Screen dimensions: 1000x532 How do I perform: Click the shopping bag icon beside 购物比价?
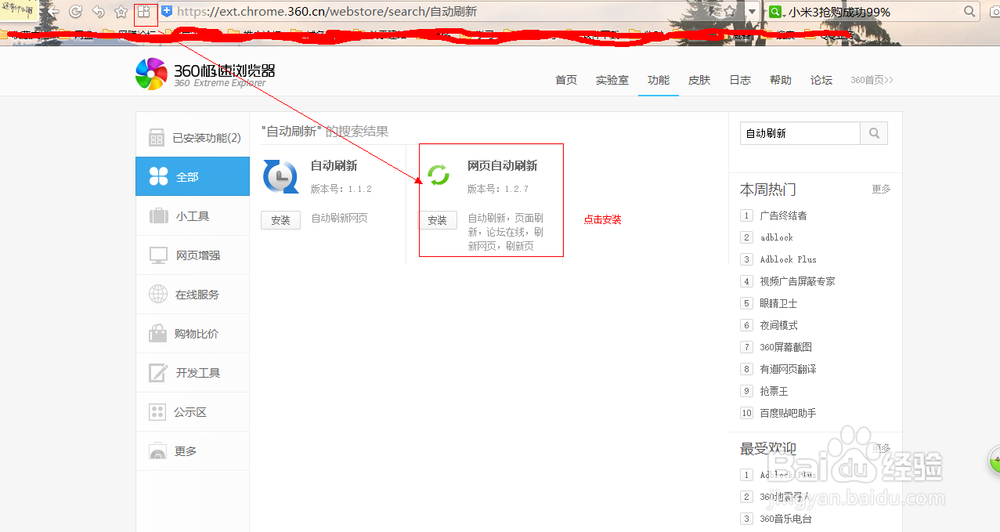(158, 333)
